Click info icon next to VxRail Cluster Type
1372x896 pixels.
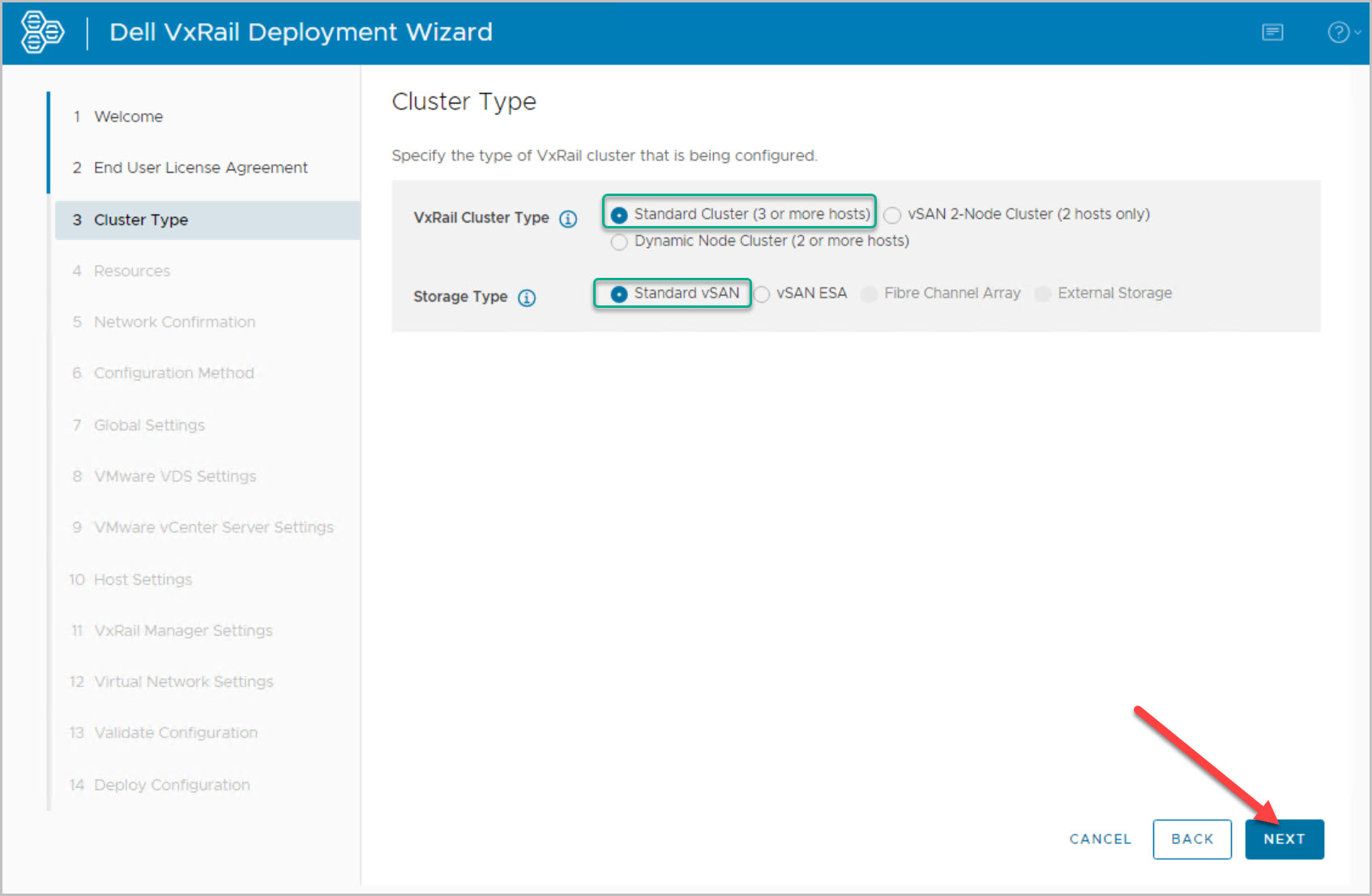tap(568, 219)
